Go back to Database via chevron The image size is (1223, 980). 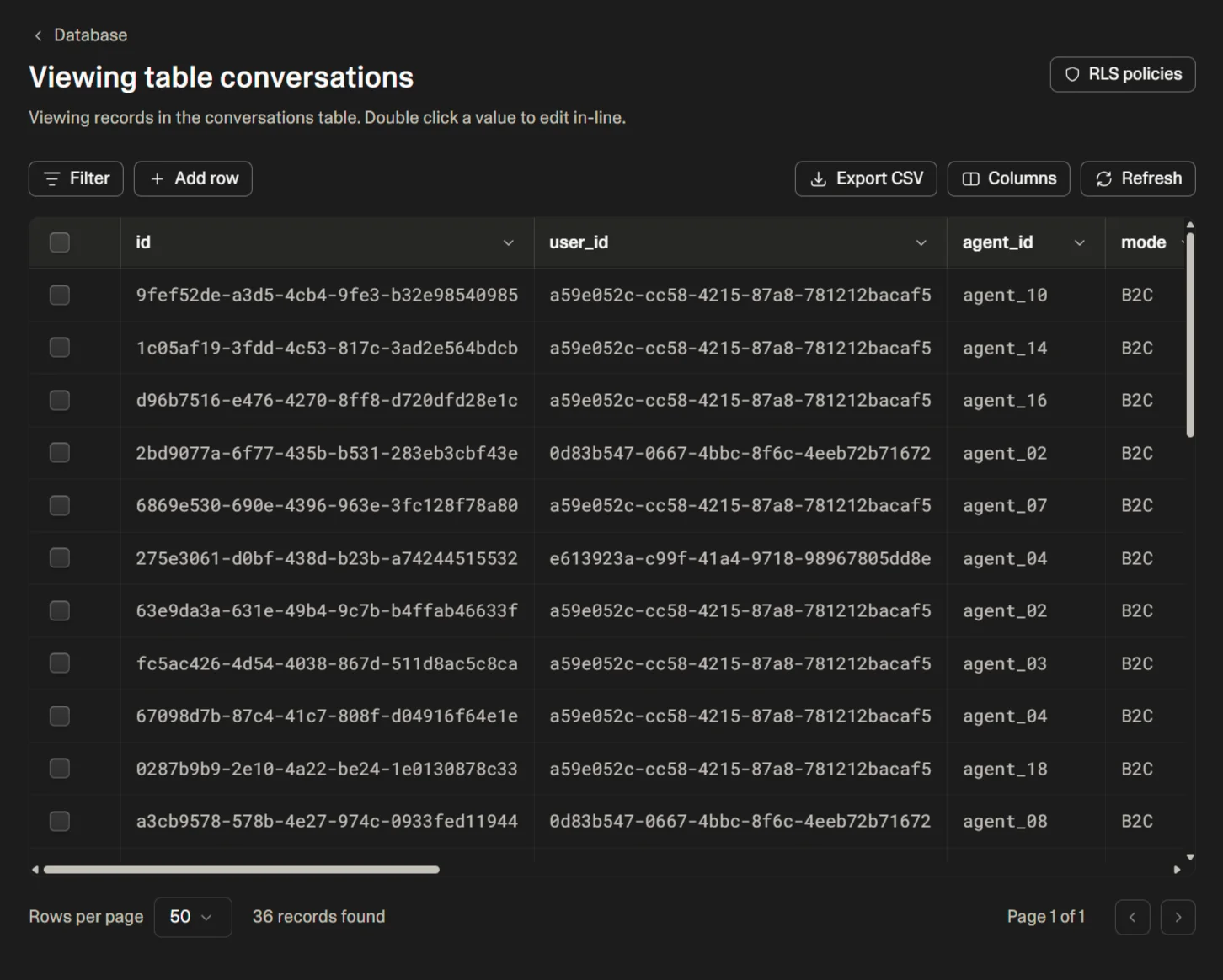click(38, 35)
